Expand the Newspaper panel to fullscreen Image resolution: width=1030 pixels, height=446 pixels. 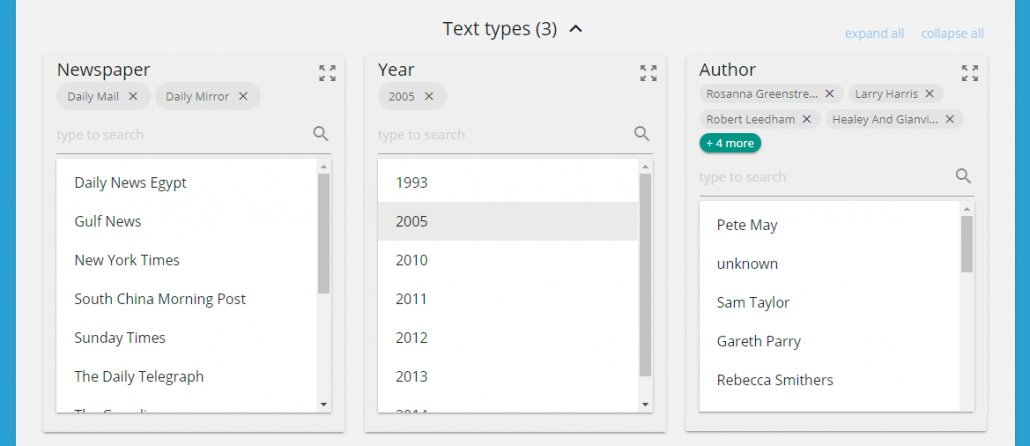pyautogui.click(x=327, y=73)
